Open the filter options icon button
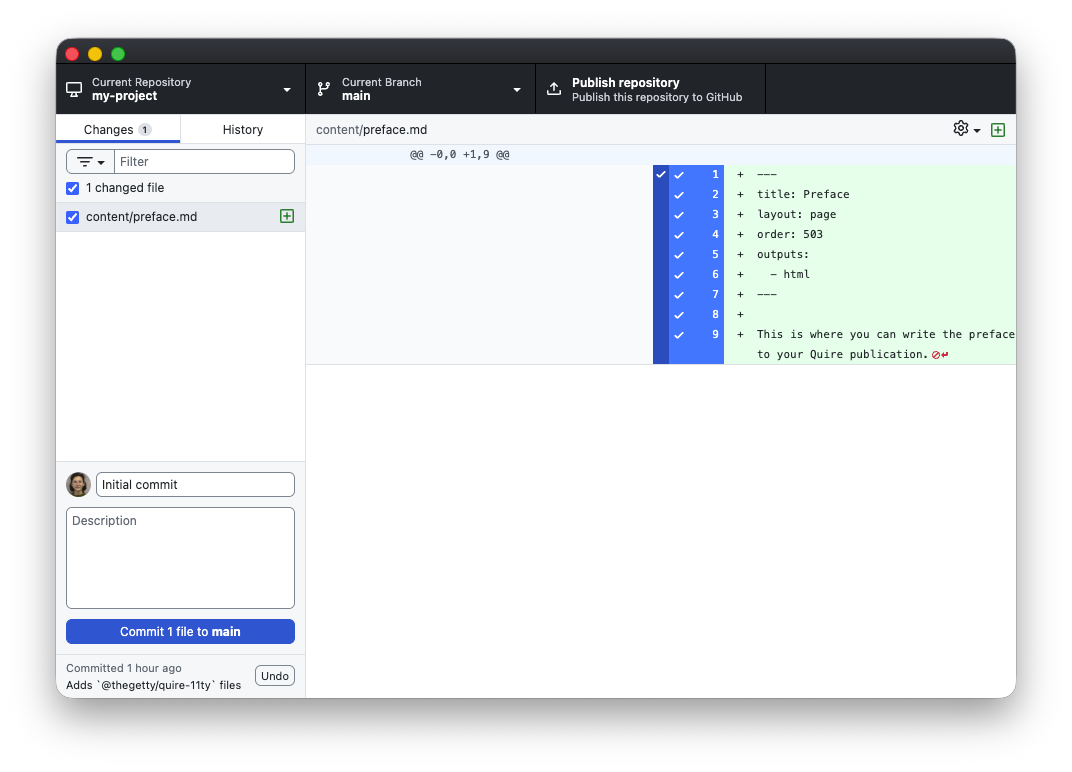 90,162
